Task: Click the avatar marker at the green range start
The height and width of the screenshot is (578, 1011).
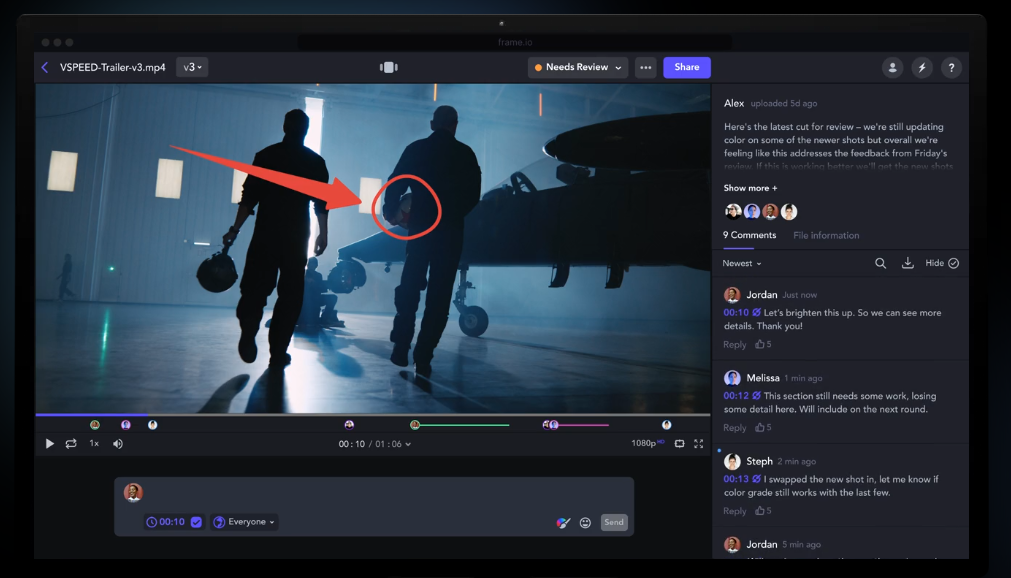Action: click(x=415, y=424)
